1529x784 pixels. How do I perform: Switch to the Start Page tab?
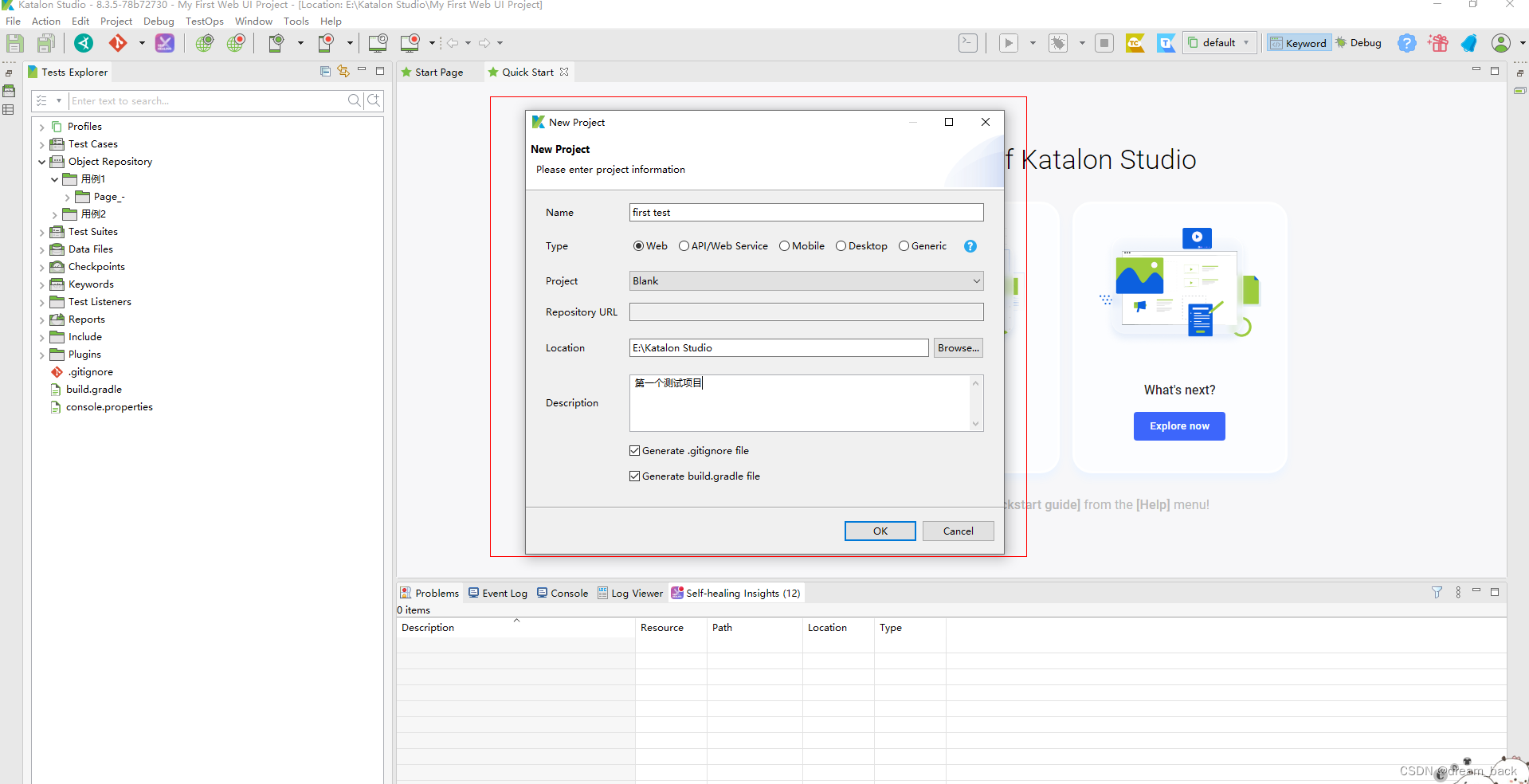433,72
